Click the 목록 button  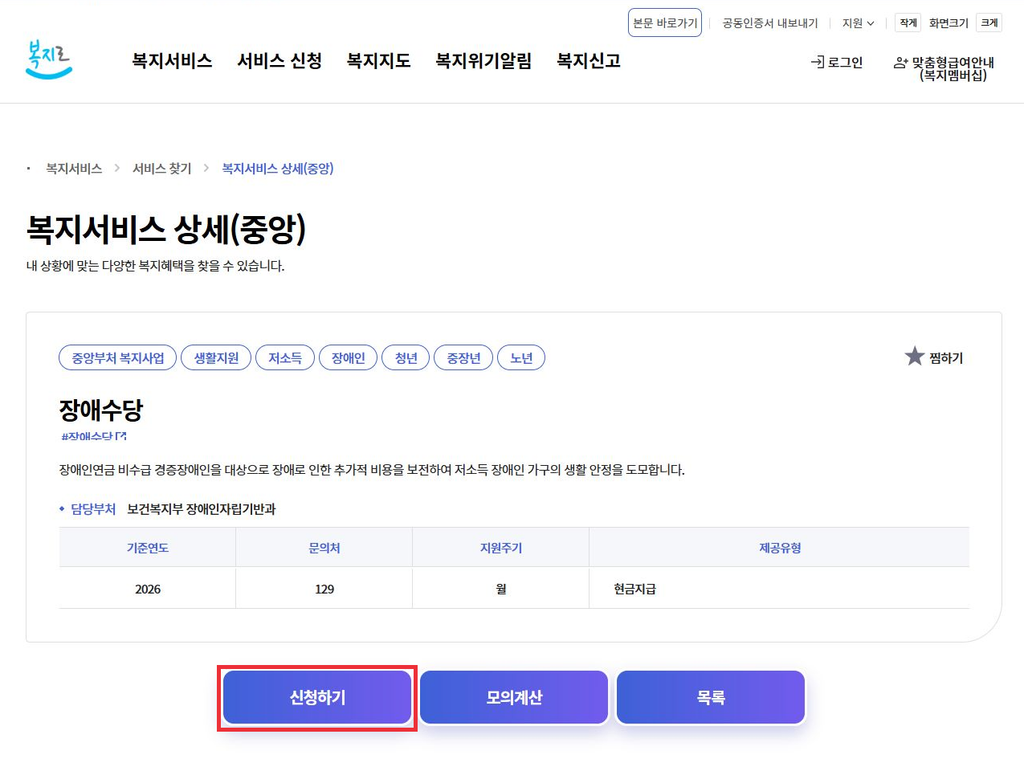711,698
